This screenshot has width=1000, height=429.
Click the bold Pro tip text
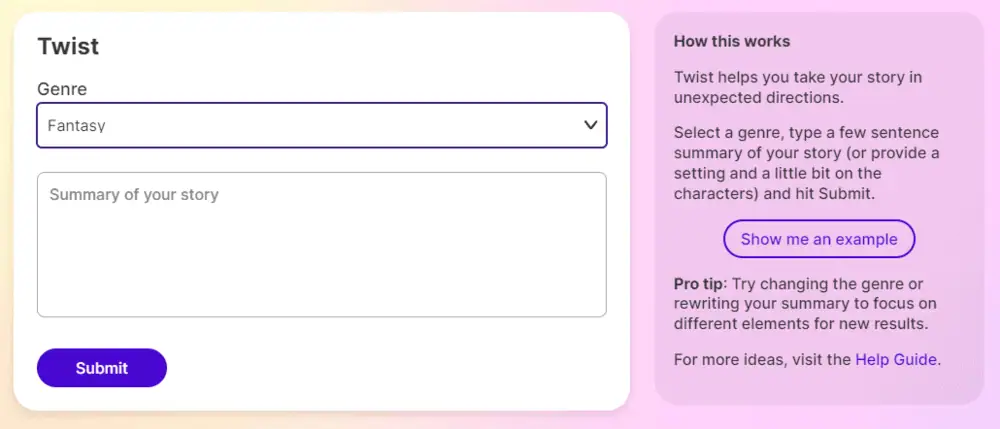tap(698, 284)
